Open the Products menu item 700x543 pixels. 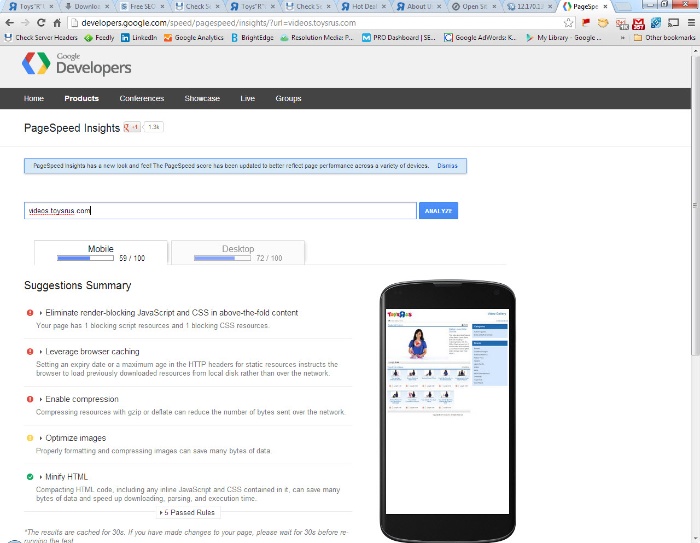coord(82,99)
